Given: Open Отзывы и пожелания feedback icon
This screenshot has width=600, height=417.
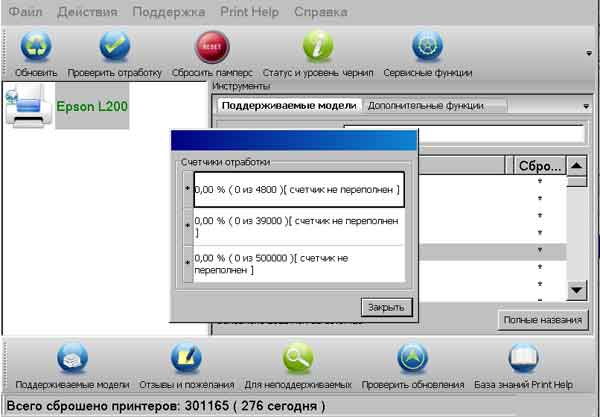Looking at the screenshot, I should [x=186, y=359].
